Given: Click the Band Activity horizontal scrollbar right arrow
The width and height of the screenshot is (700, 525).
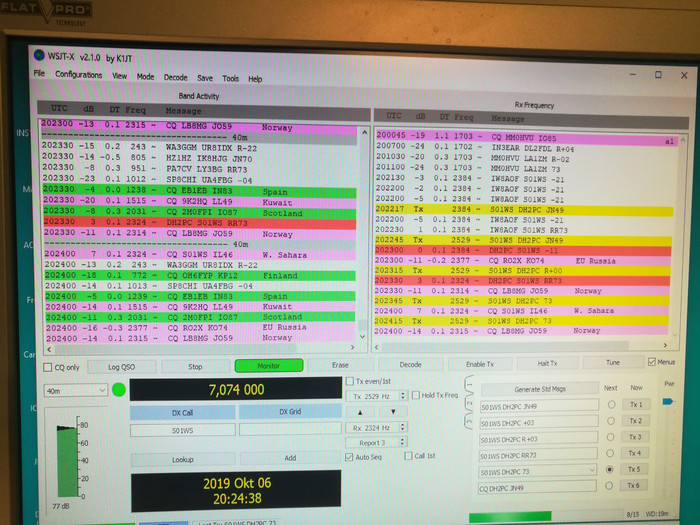Looking at the screenshot, I should pyautogui.click(x=353, y=347).
